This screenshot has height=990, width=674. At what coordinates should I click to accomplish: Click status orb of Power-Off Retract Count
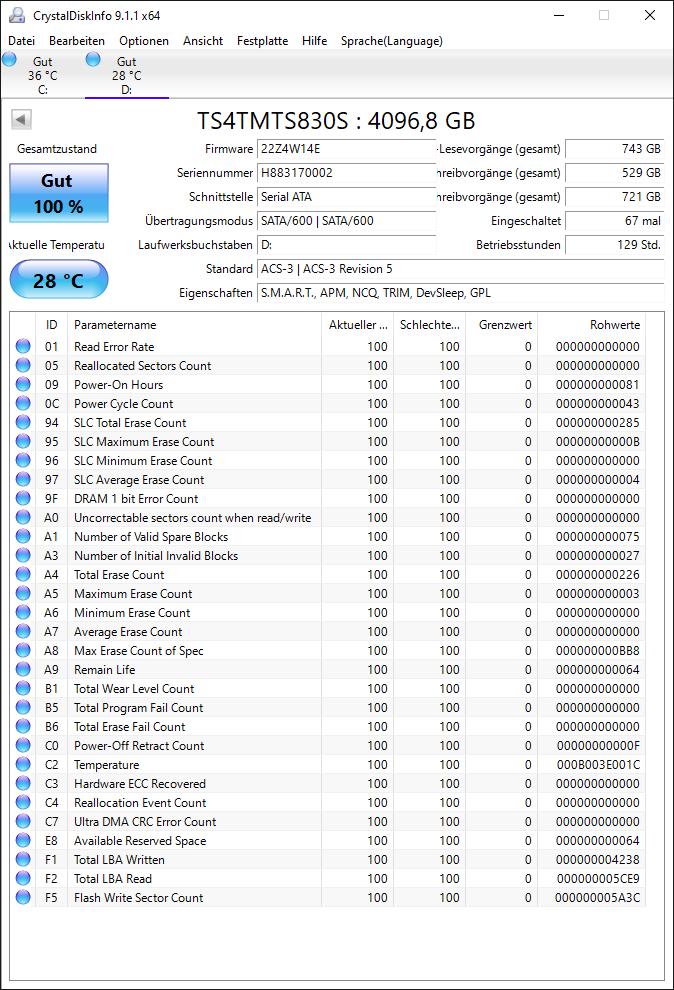(23, 745)
